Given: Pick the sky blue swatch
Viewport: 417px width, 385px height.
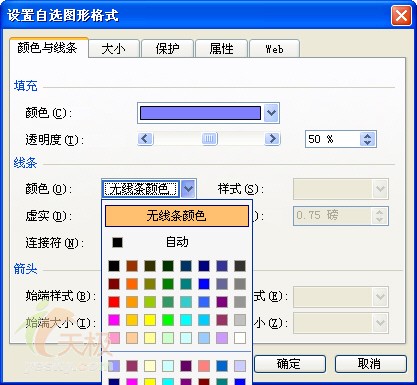Looking at the screenshot, I should 204,320.
